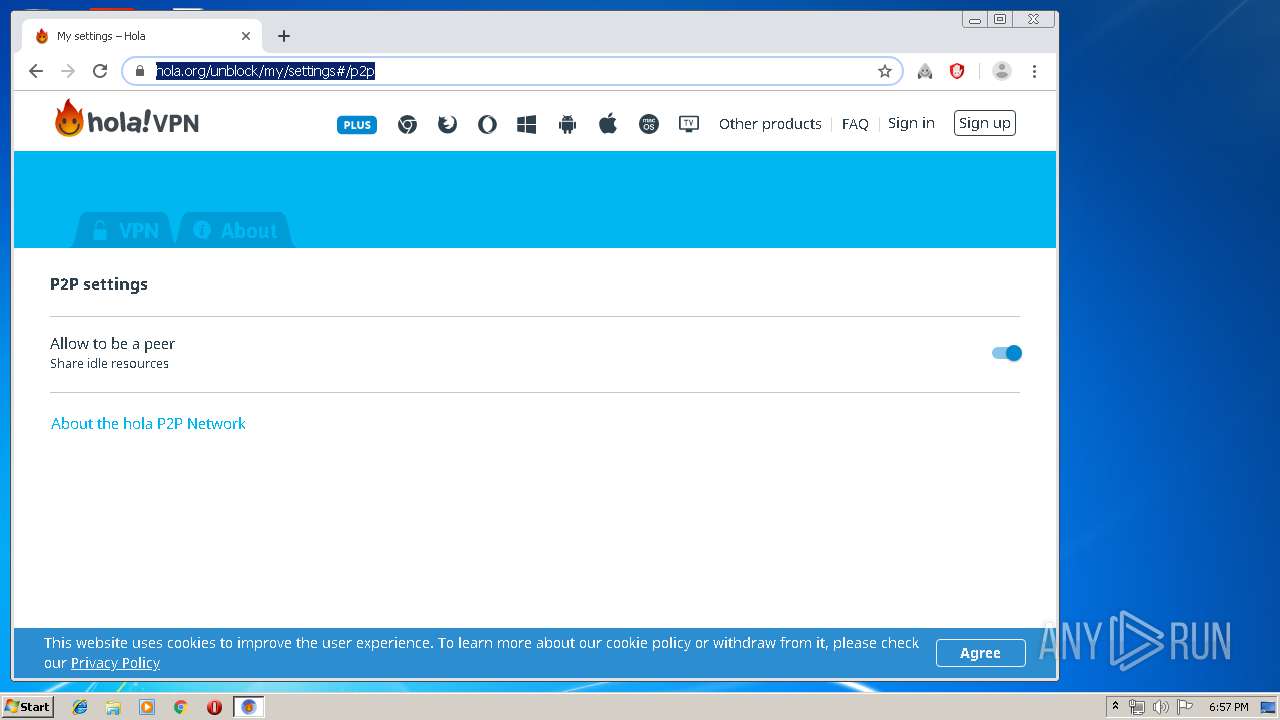Go back in browser history

click(36, 71)
